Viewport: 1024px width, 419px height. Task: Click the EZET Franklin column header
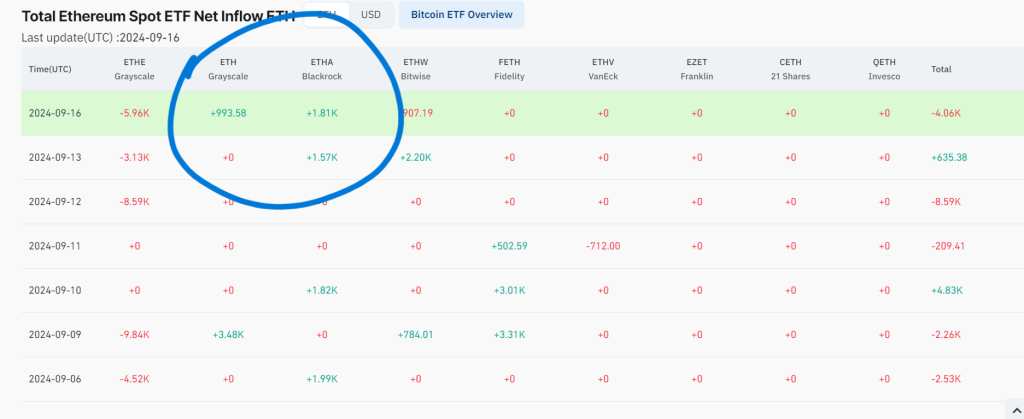pyautogui.click(x=696, y=69)
